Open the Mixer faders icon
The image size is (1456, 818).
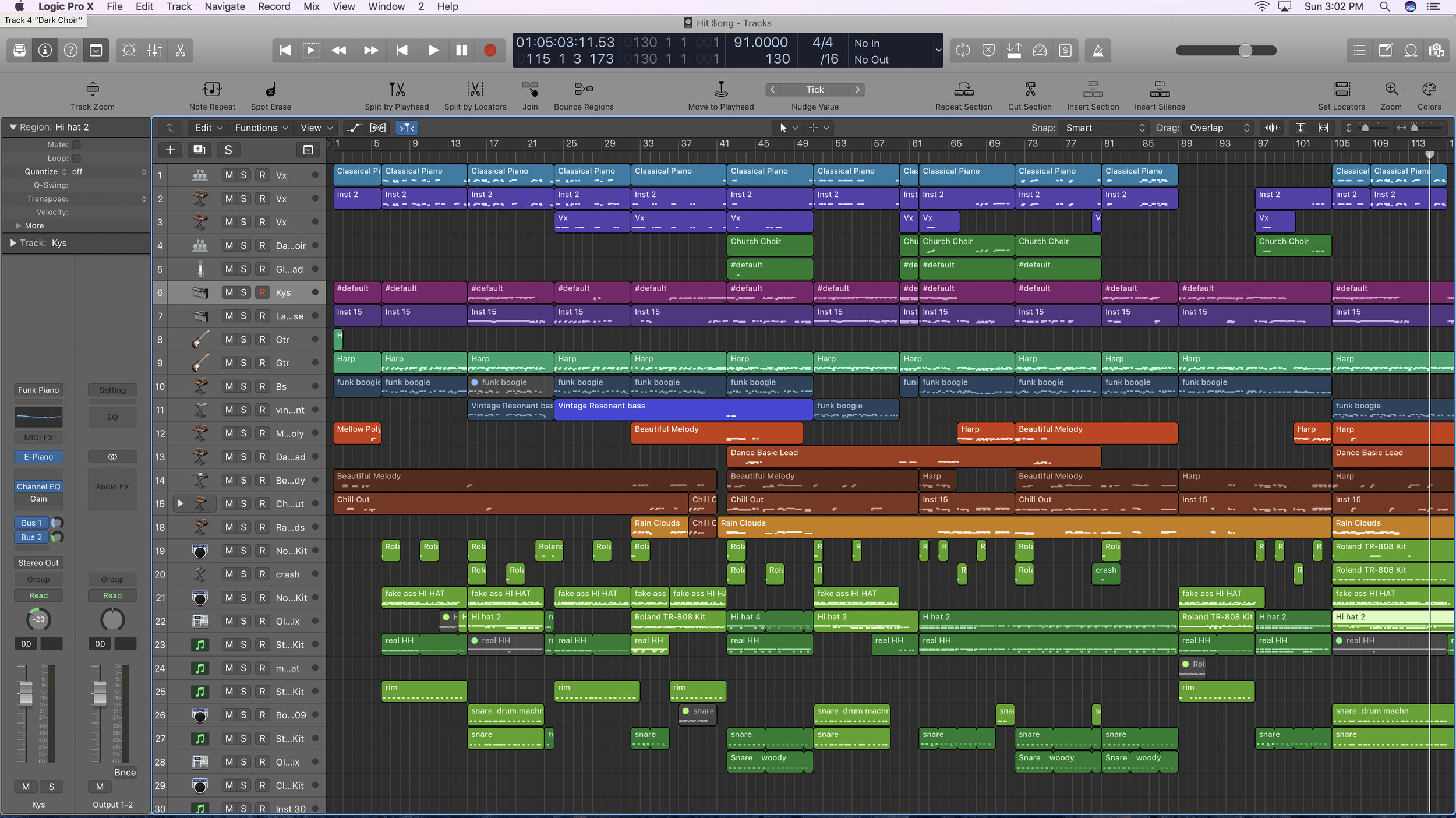(154, 51)
